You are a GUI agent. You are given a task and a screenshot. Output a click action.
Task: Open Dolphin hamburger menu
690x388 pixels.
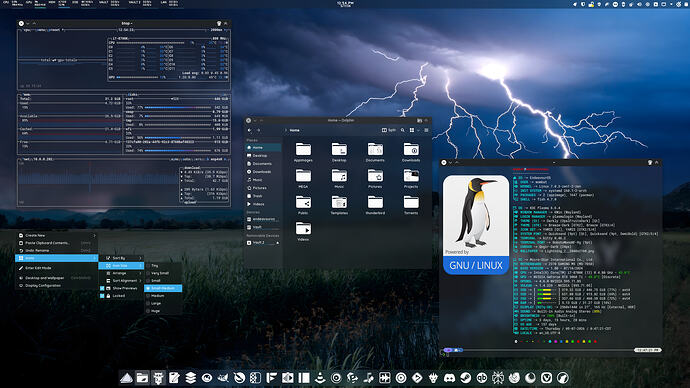(x=426, y=130)
